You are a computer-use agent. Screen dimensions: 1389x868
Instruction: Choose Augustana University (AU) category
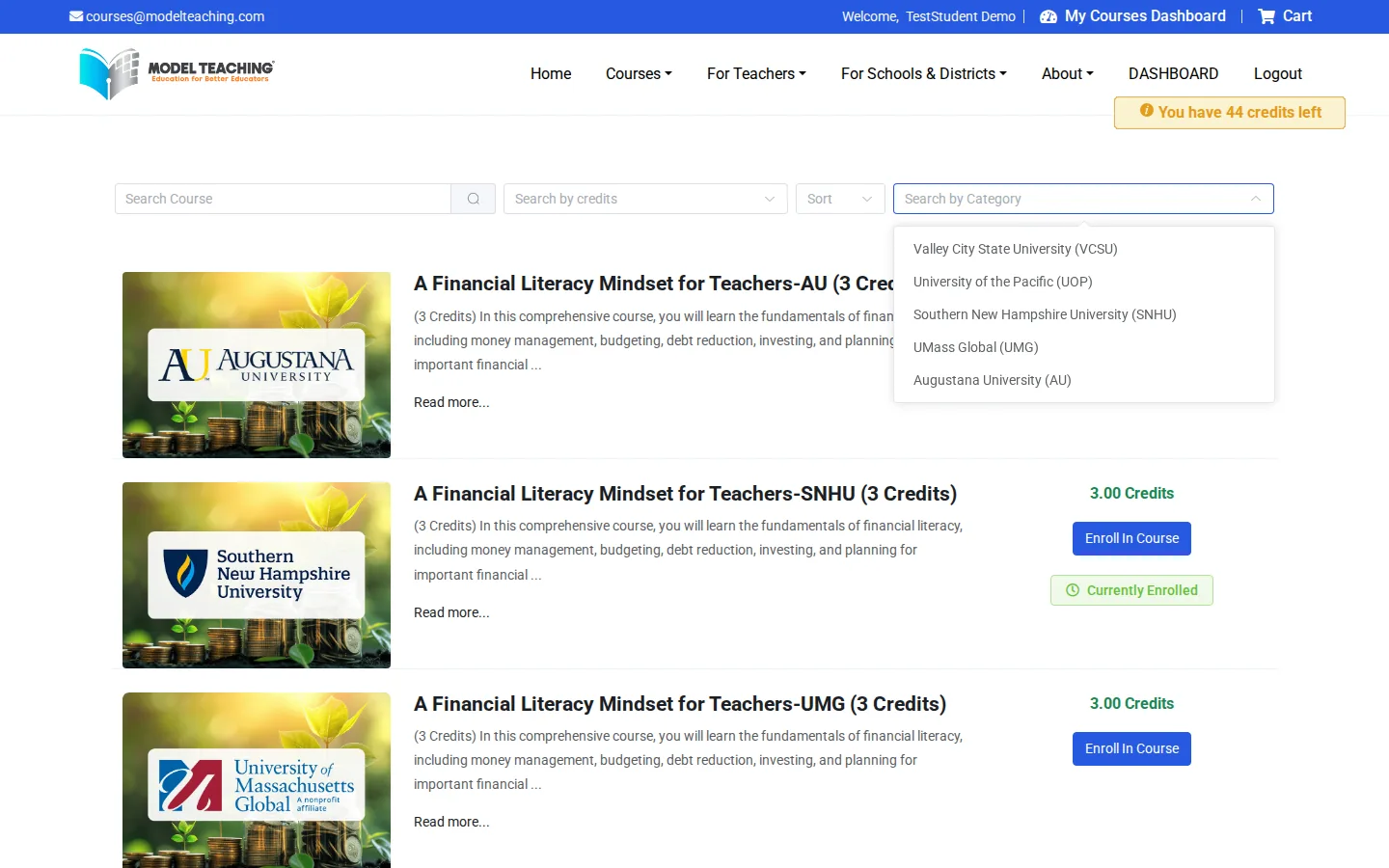tap(1084, 380)
